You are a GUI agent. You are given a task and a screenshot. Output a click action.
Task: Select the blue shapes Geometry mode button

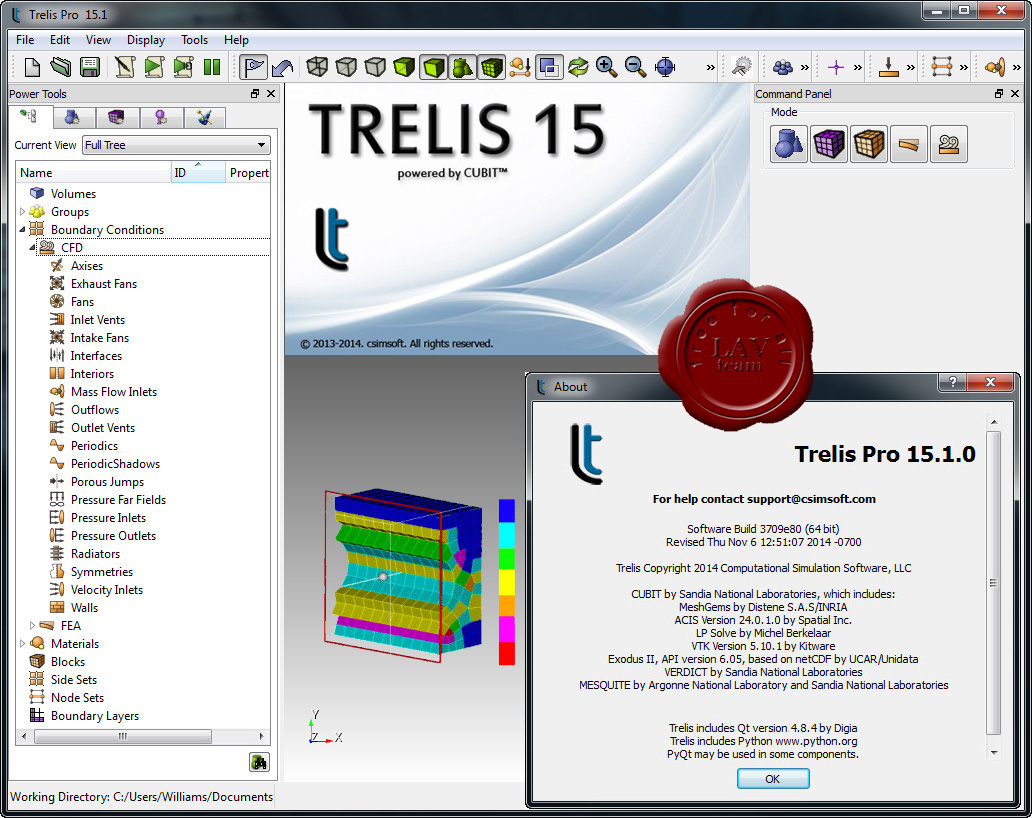coord(788,143)
